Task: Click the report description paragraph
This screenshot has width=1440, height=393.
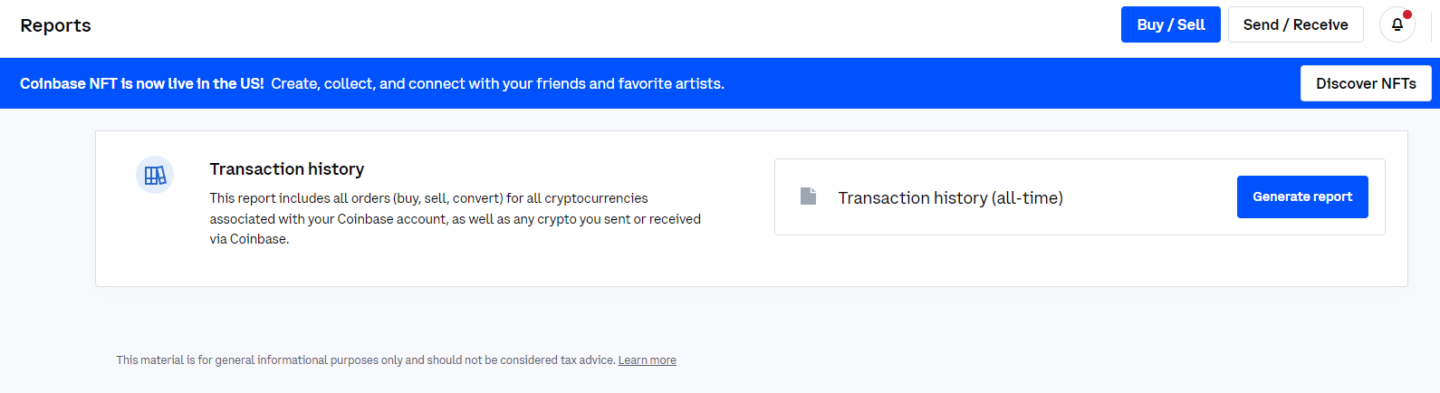Action: pos(455,219)
